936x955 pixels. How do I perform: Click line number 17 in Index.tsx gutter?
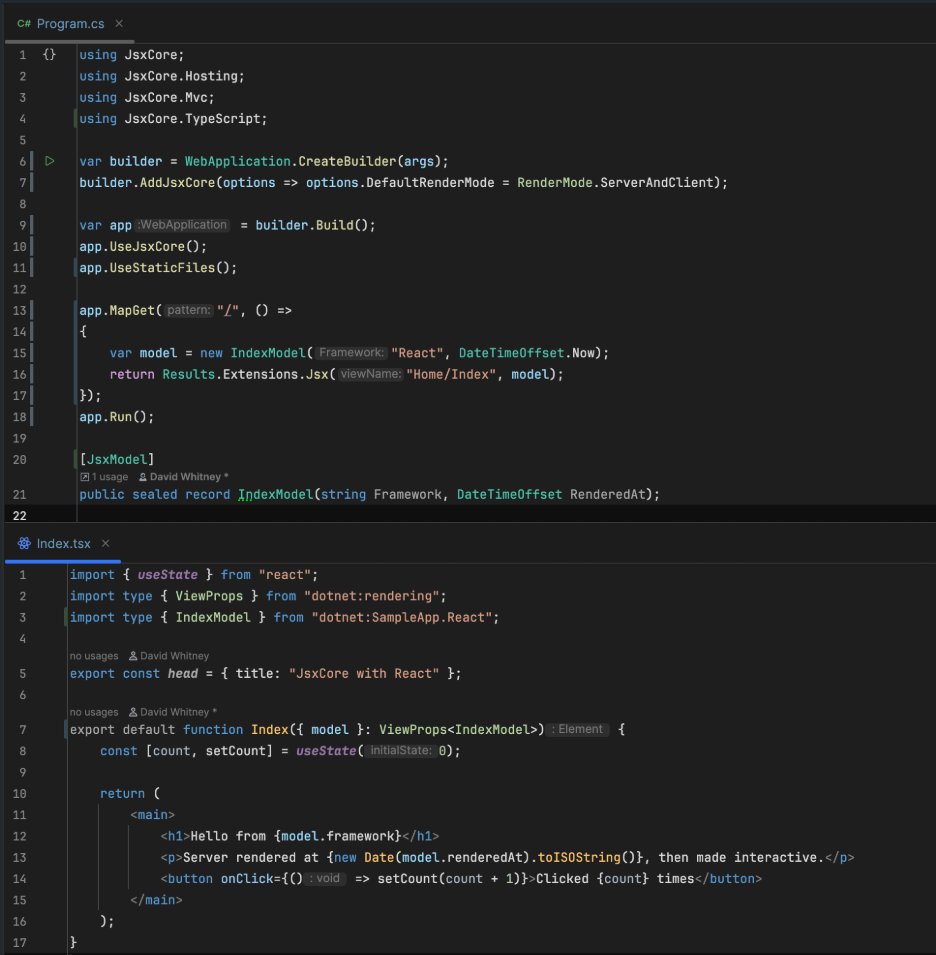click(x=19, y=943)
